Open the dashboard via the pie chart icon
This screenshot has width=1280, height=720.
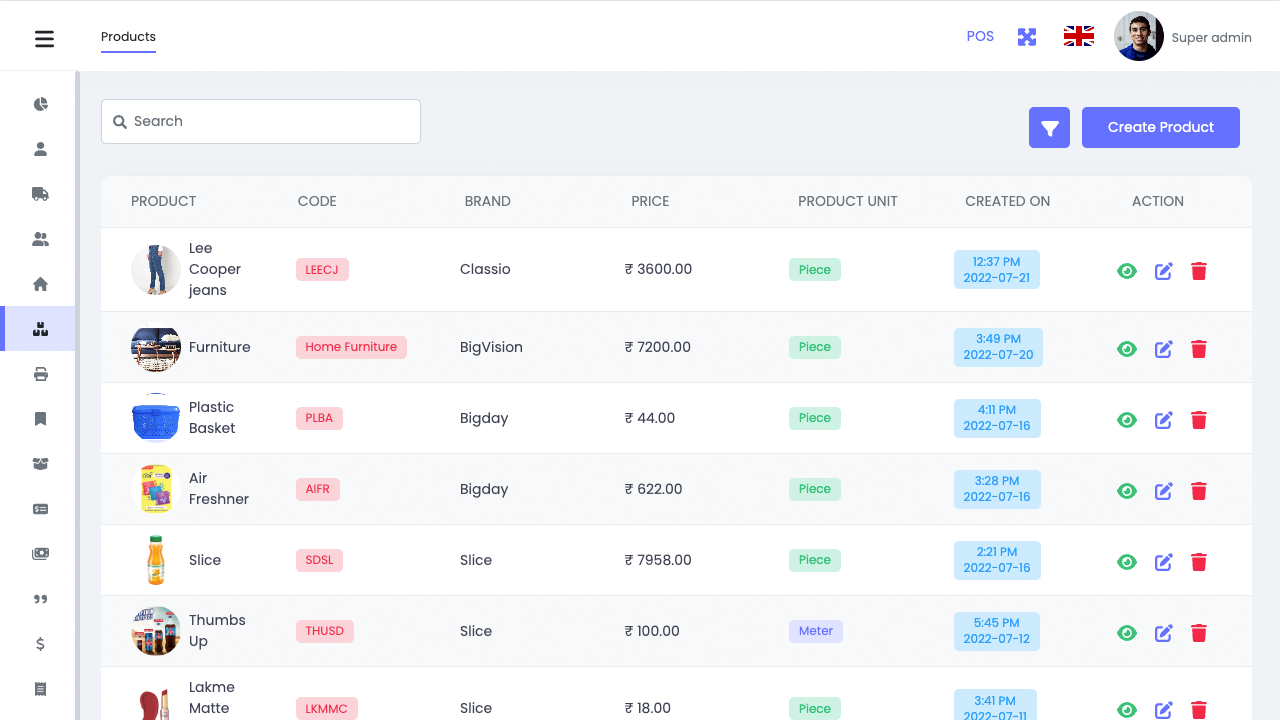(40, 103)
